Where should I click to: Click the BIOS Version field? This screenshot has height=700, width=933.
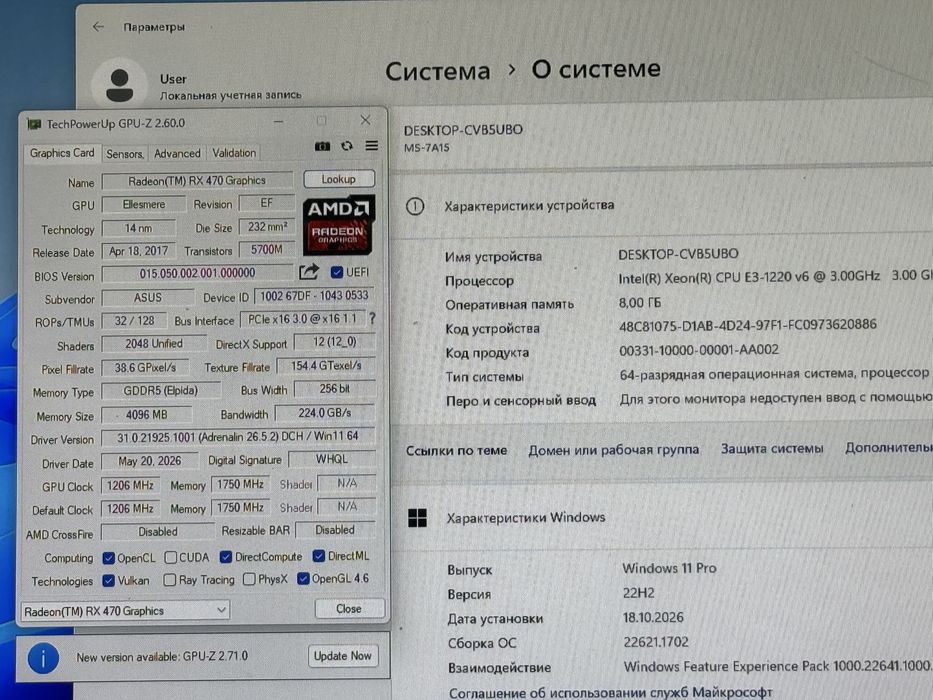click(x=198, y=273)
